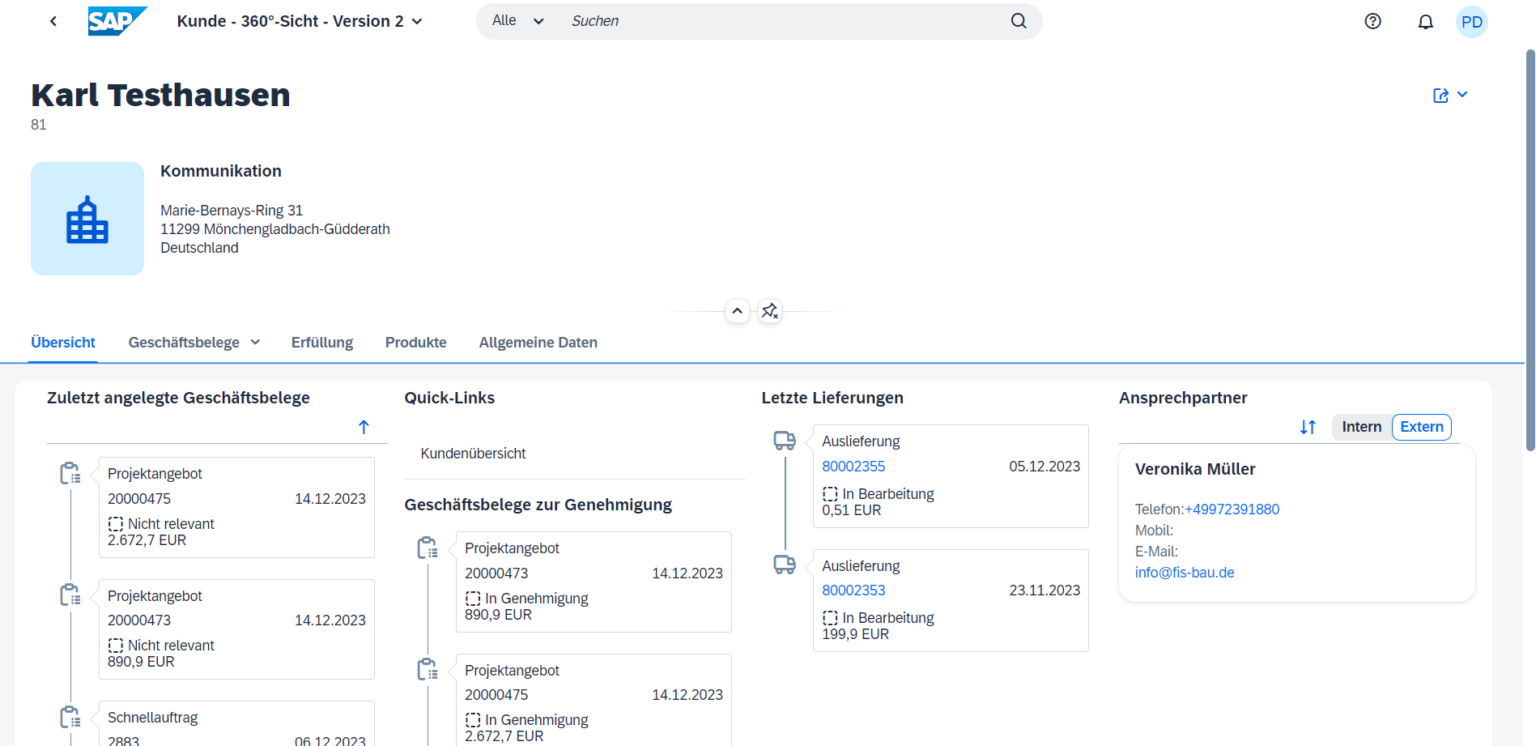Click clipboard icon beside Schnellauftrag 2883
The height and width of the screenshot is (746, 1536).
point(70,717)
